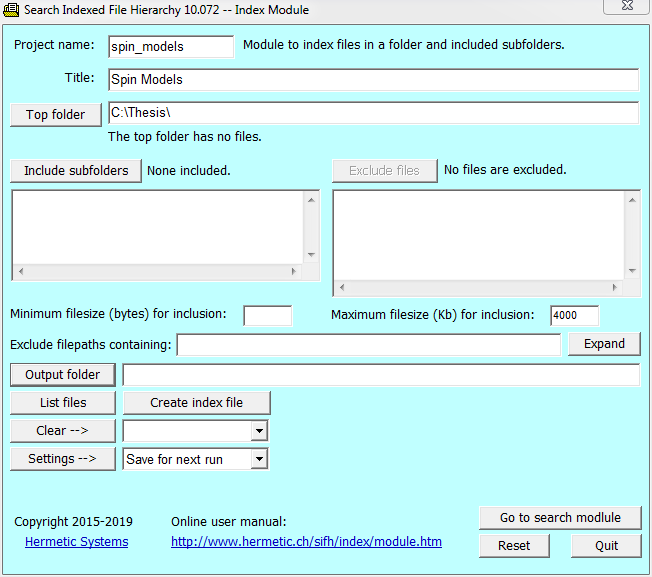The height and width of the screenshot is (577, 652).
Task: Click Create index file button
Action: click(197, 403)
